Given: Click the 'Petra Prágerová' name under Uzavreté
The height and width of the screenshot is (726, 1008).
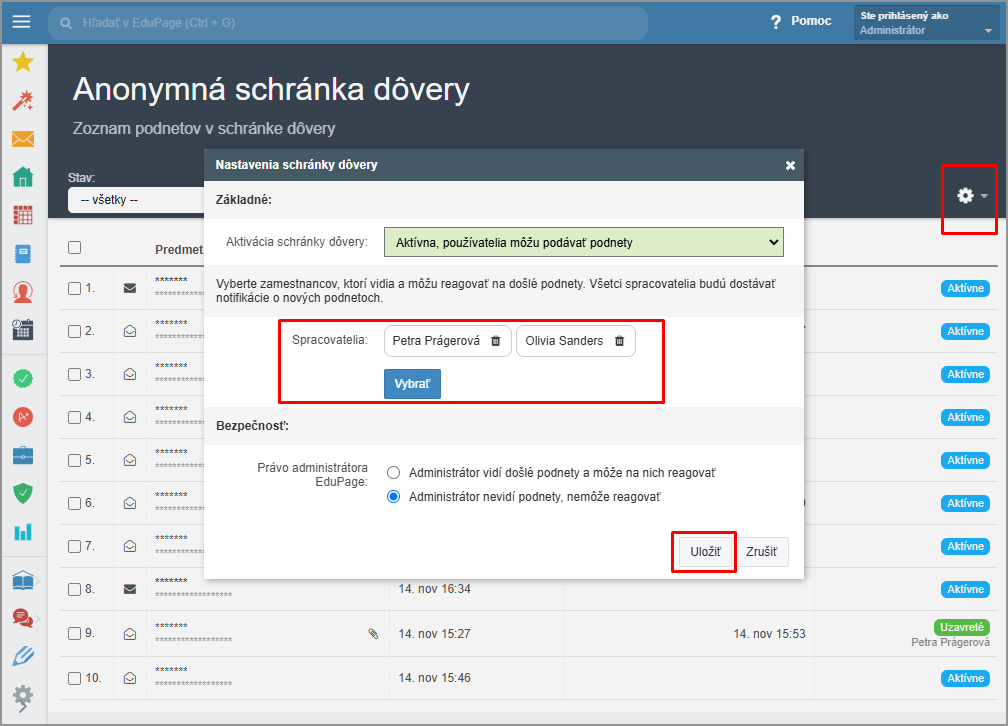Looking at the screenshot, I should pyautogui.click(x=950, y=642).
